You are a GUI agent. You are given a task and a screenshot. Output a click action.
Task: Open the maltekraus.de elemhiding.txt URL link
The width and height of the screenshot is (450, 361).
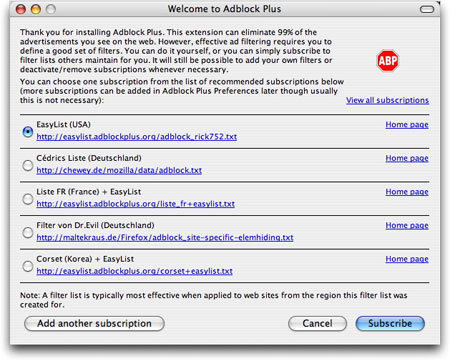coord(165,238)
